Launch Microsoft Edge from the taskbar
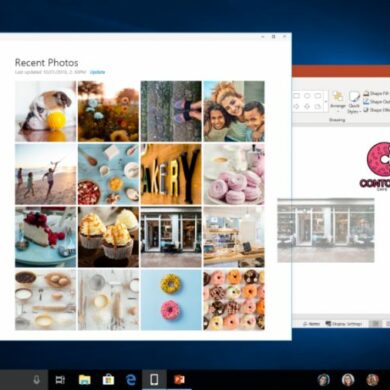This screenshot has height=390, width=390. point(131,380)
